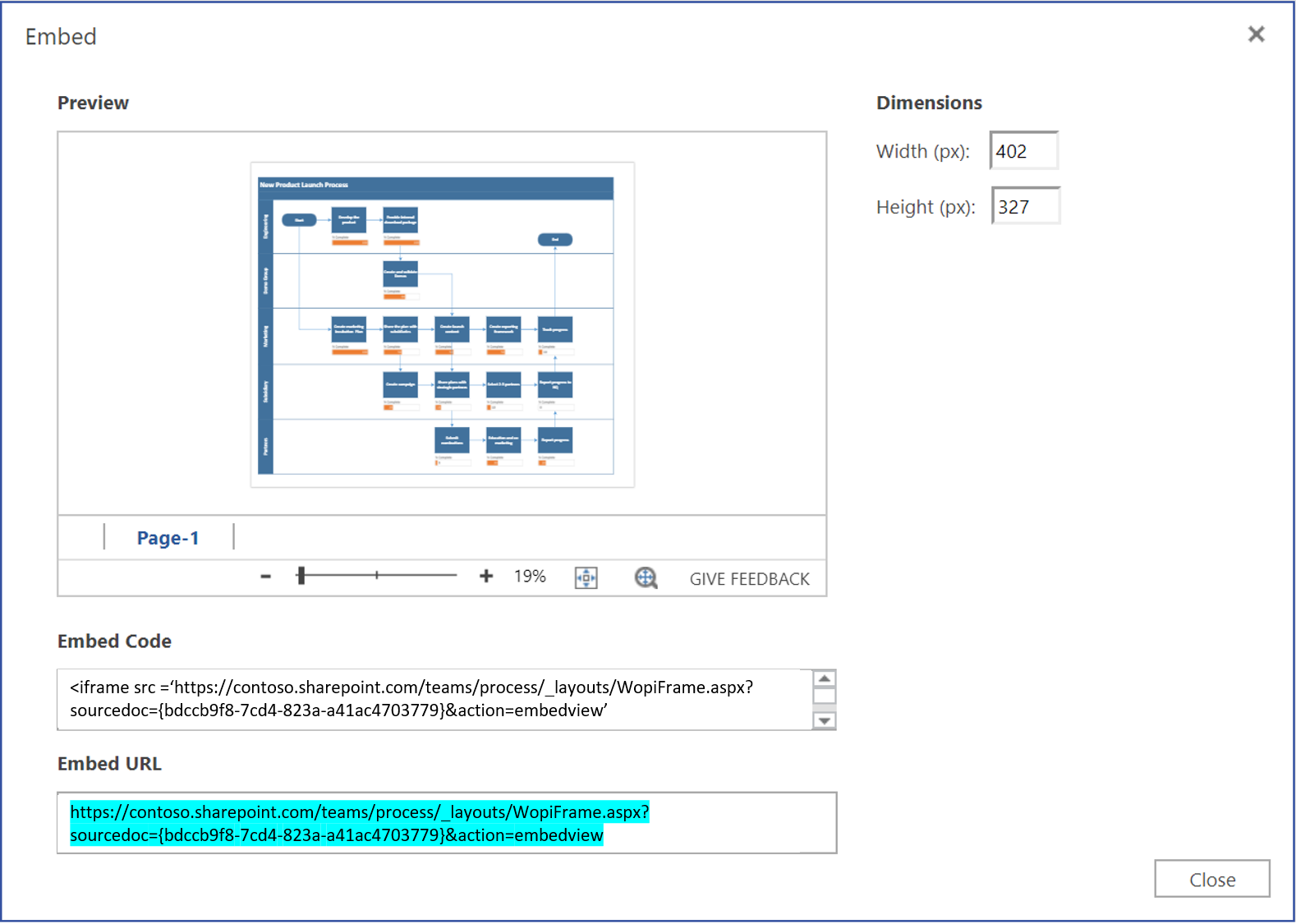Click GIVE FEEDBACK link
This screenshot has height=924, width=1296.
pos(749,579)
